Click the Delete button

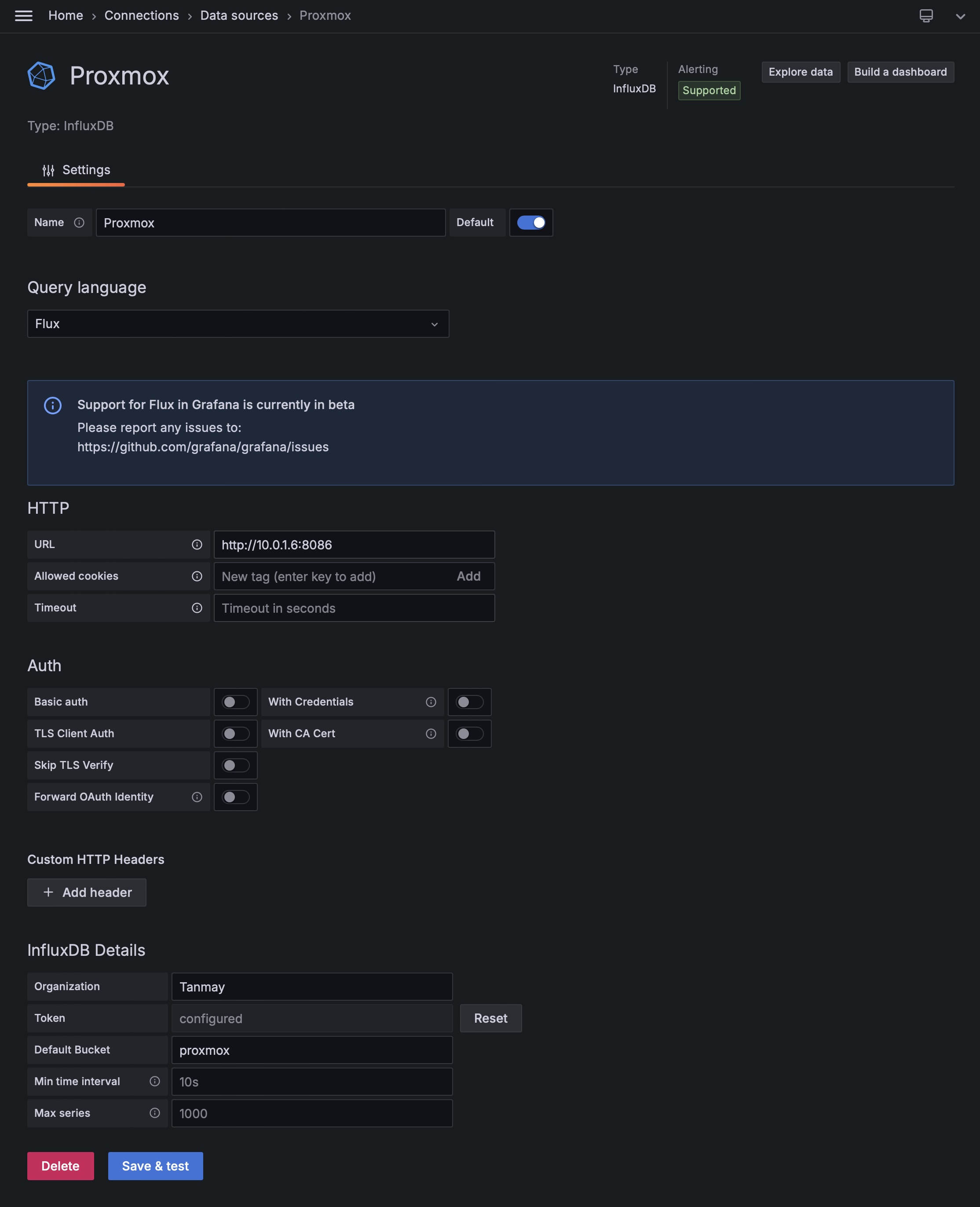coord(60,1166)
